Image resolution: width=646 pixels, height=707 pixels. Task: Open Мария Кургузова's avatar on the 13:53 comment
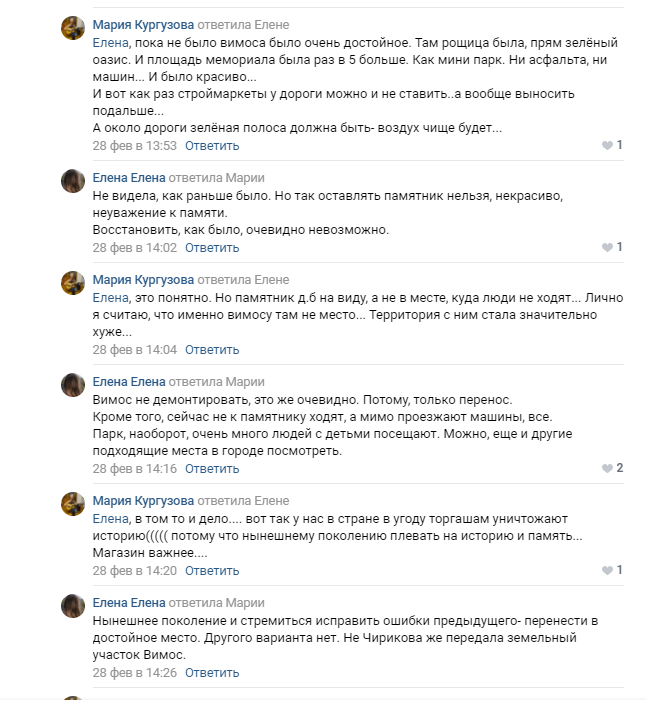pyautogui.click(x=73, y=28)
